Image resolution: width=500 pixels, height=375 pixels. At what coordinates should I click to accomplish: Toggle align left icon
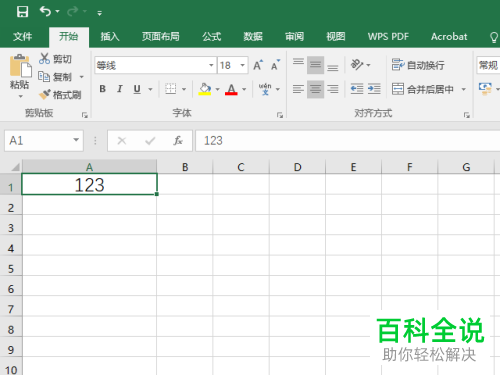(x=298, y=89)
